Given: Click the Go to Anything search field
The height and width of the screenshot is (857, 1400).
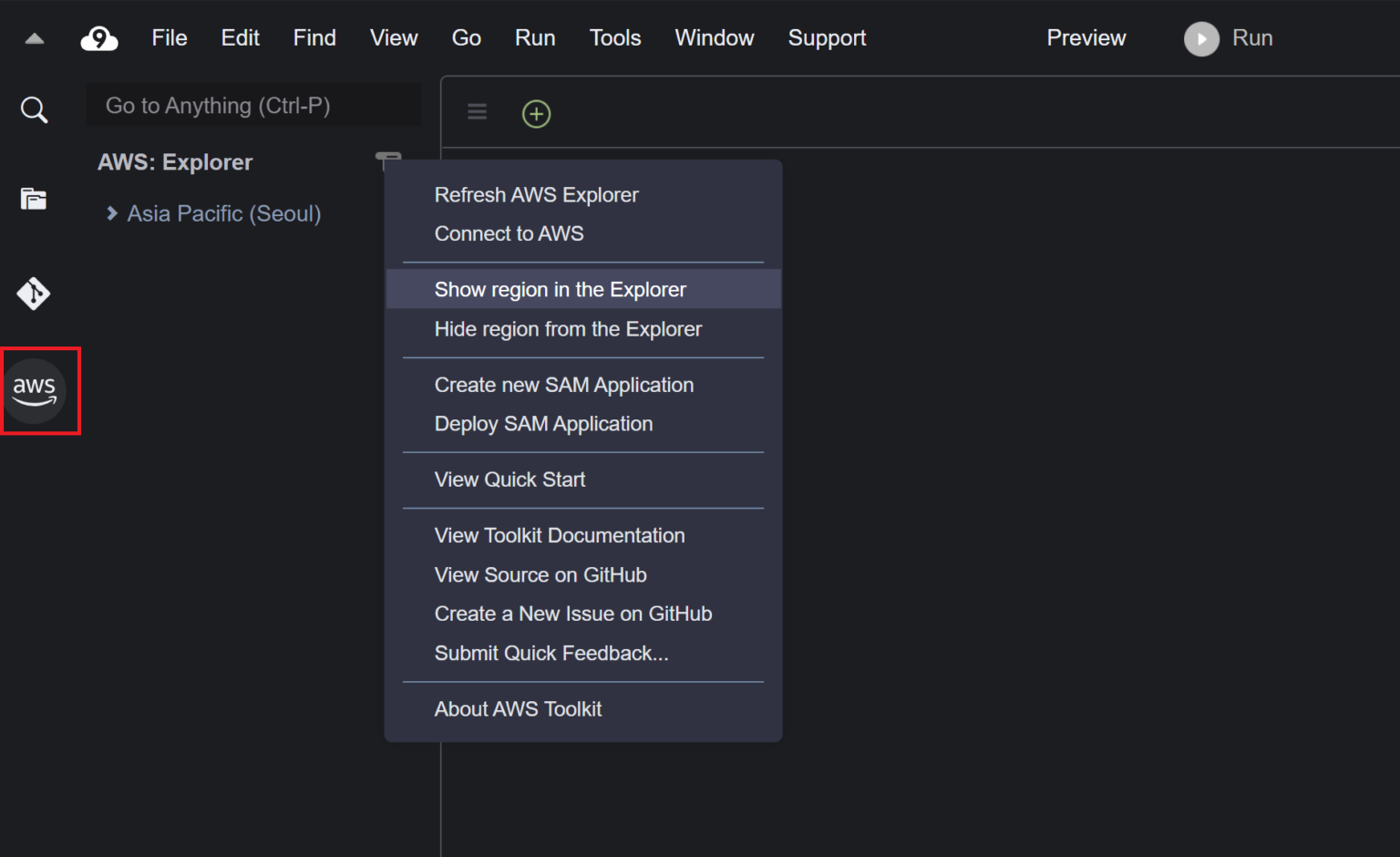Looking at the screenshot, I should click(x=253, y=106).
